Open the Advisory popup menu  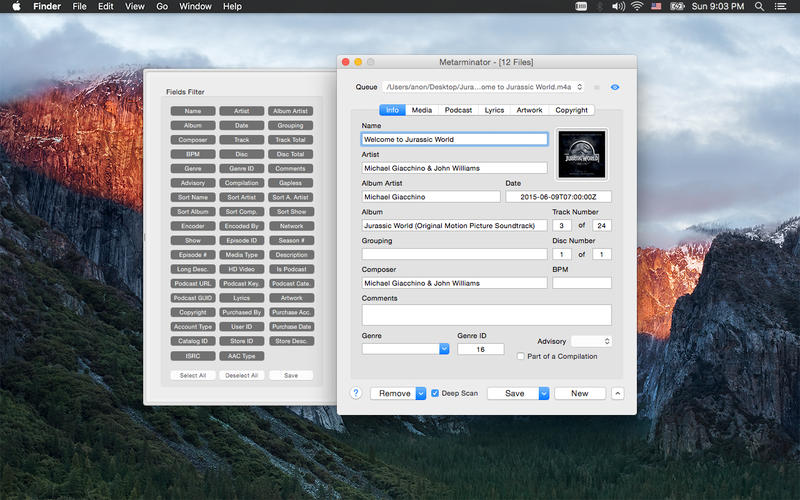(591, 341)
